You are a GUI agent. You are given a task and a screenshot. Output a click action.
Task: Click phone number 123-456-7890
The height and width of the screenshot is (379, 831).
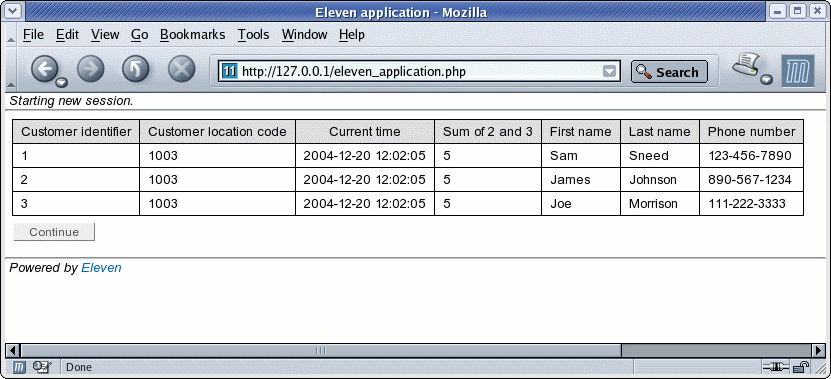(749, 156)
